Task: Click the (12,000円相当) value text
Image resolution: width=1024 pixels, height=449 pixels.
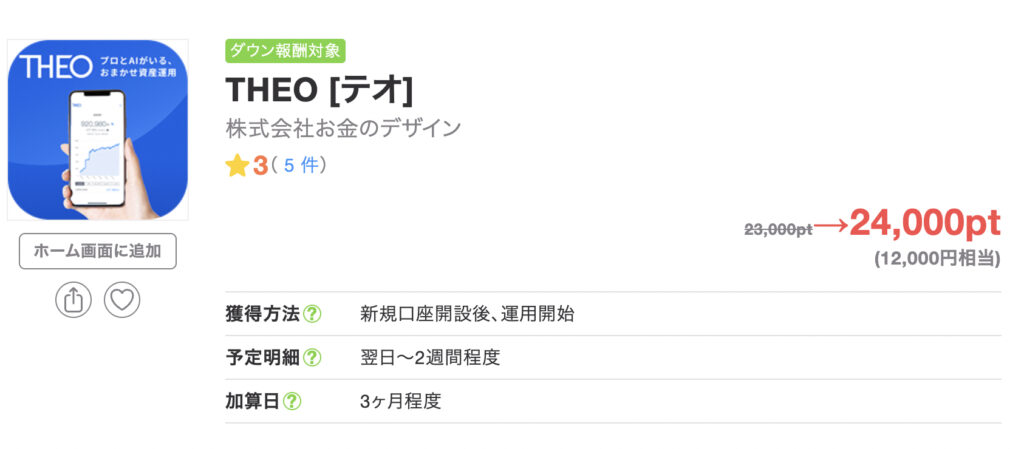Action: pyautogui.click(x=937, y=259)
